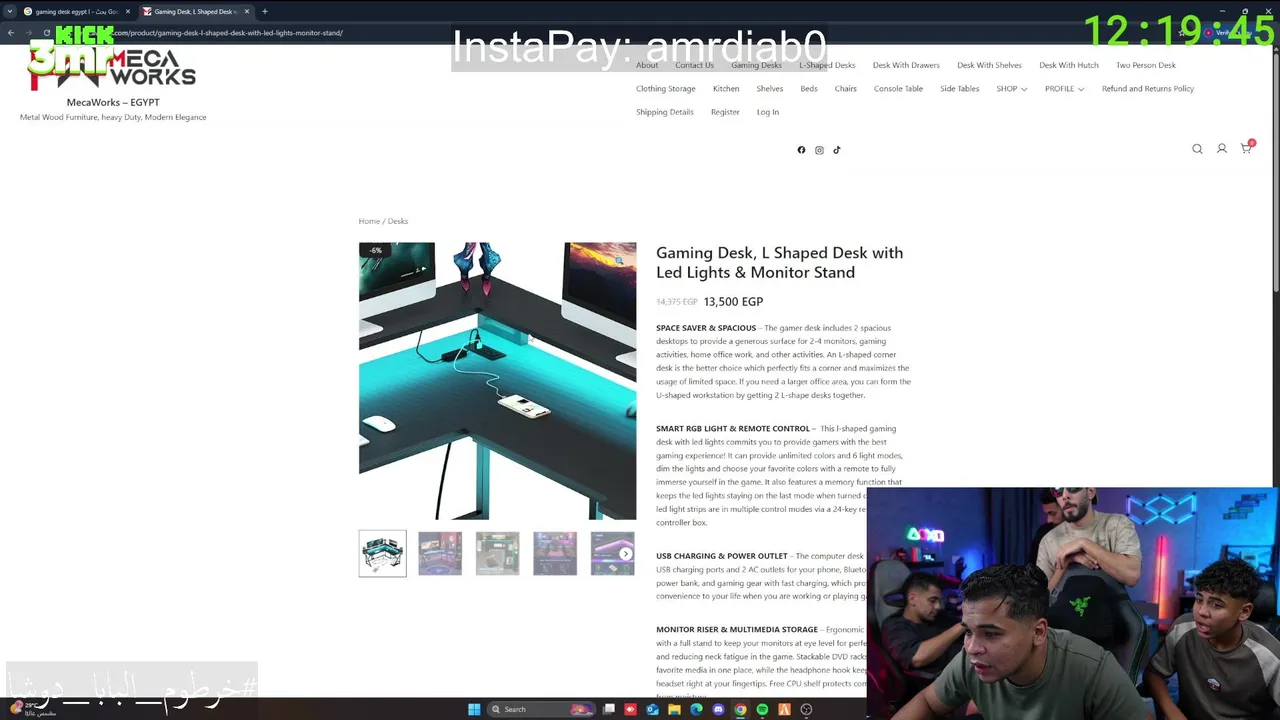The image size is (1280, 720).
Task: Open the Shipping Details link
Action: 665,112
